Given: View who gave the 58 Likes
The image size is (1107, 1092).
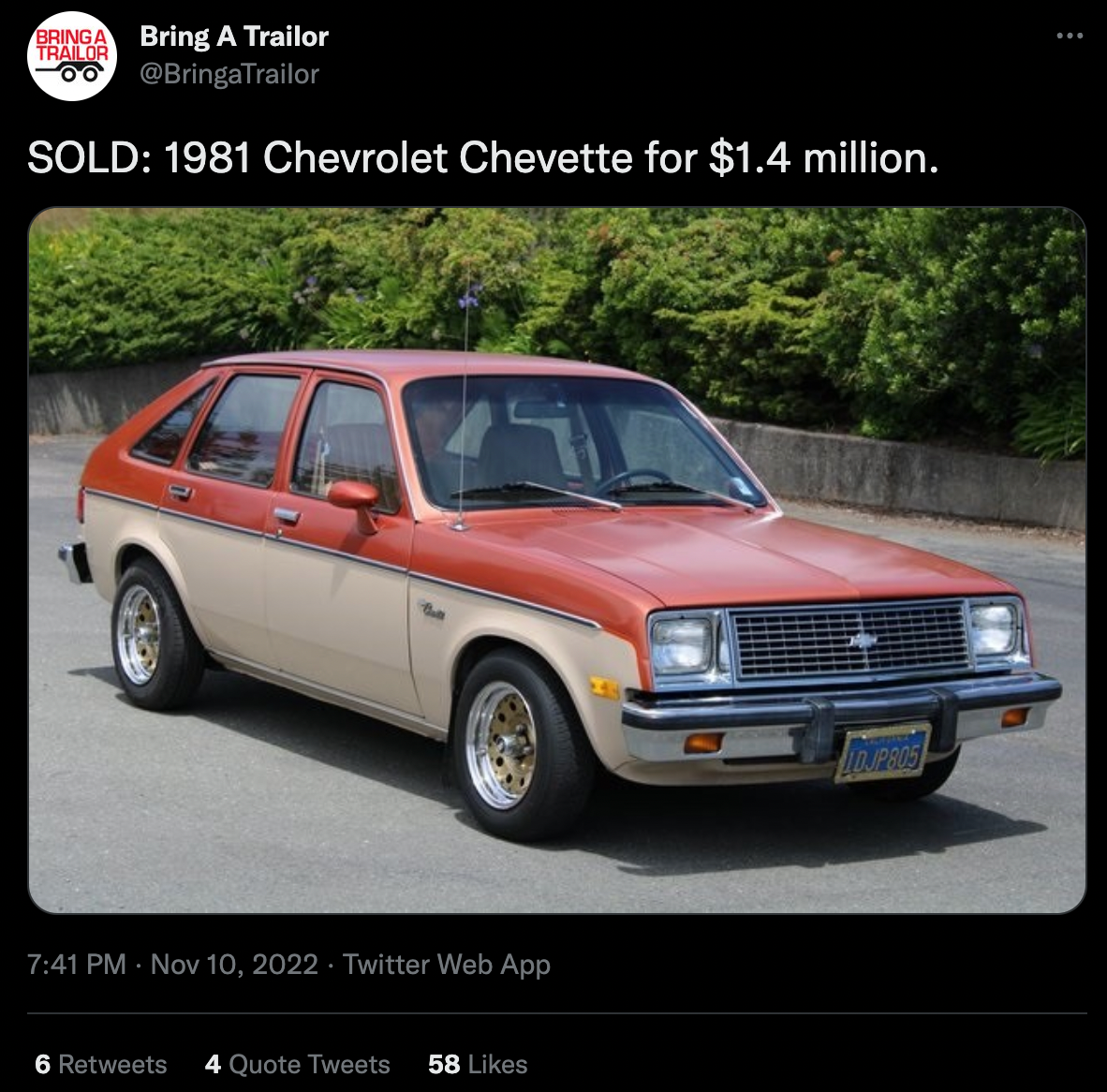Looking at the screenshot, I should [478, 1064].
